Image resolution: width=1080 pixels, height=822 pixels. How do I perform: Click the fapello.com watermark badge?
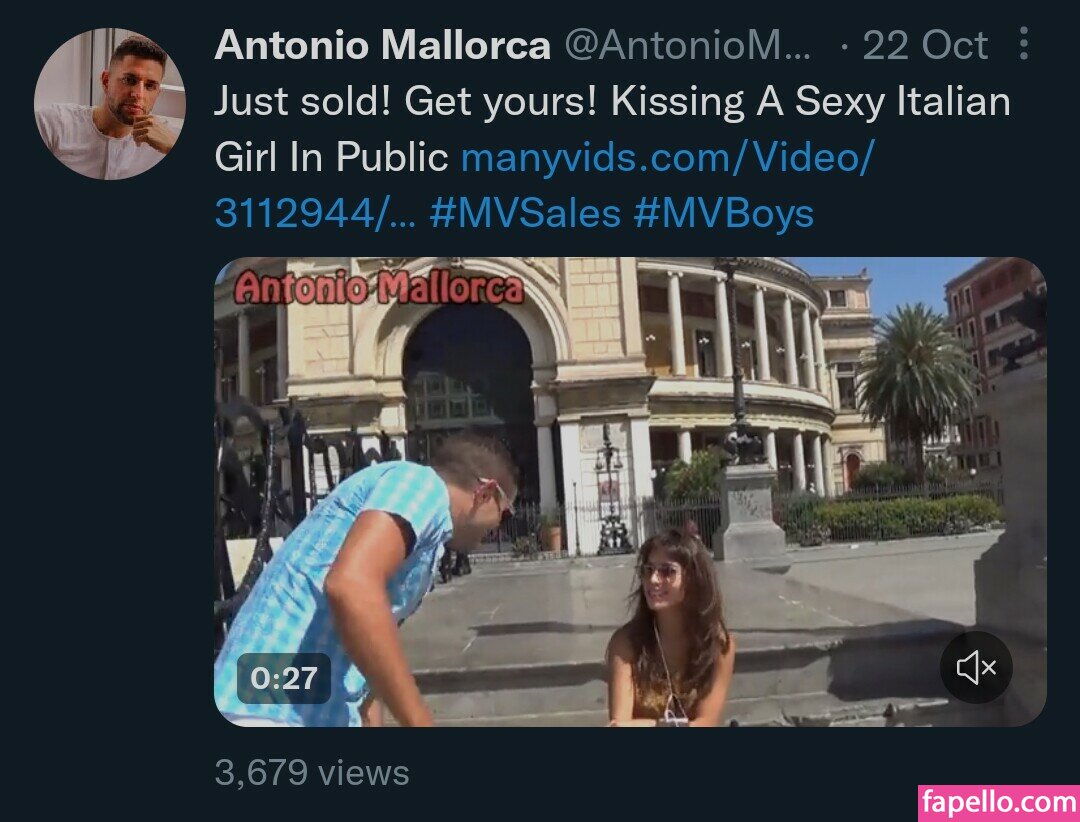999,803
